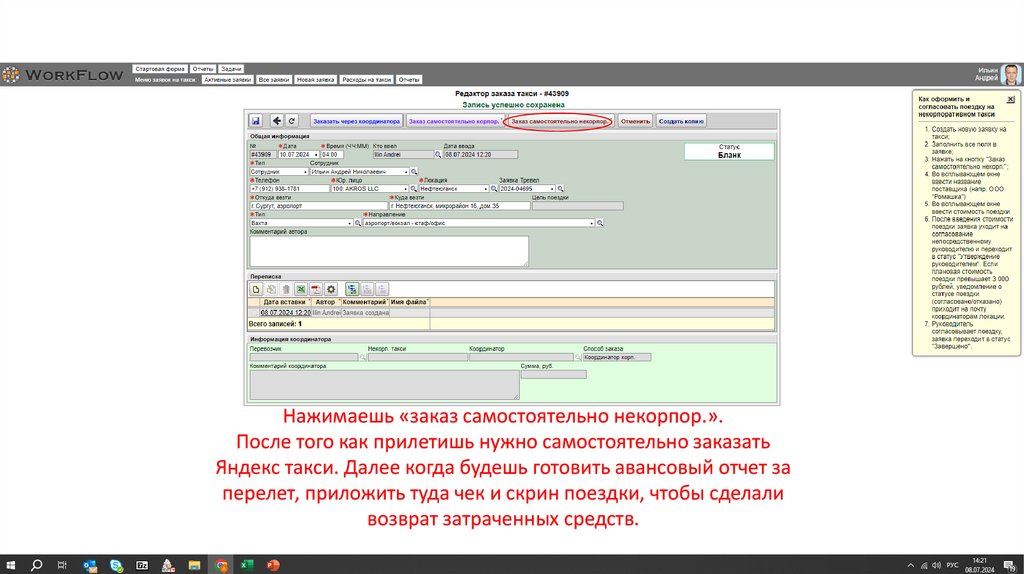This screenshot has height=574, width=1024.
Task: Expand the Вахта type dropdown
Action: pyautogui.click(x=350, y=223)
